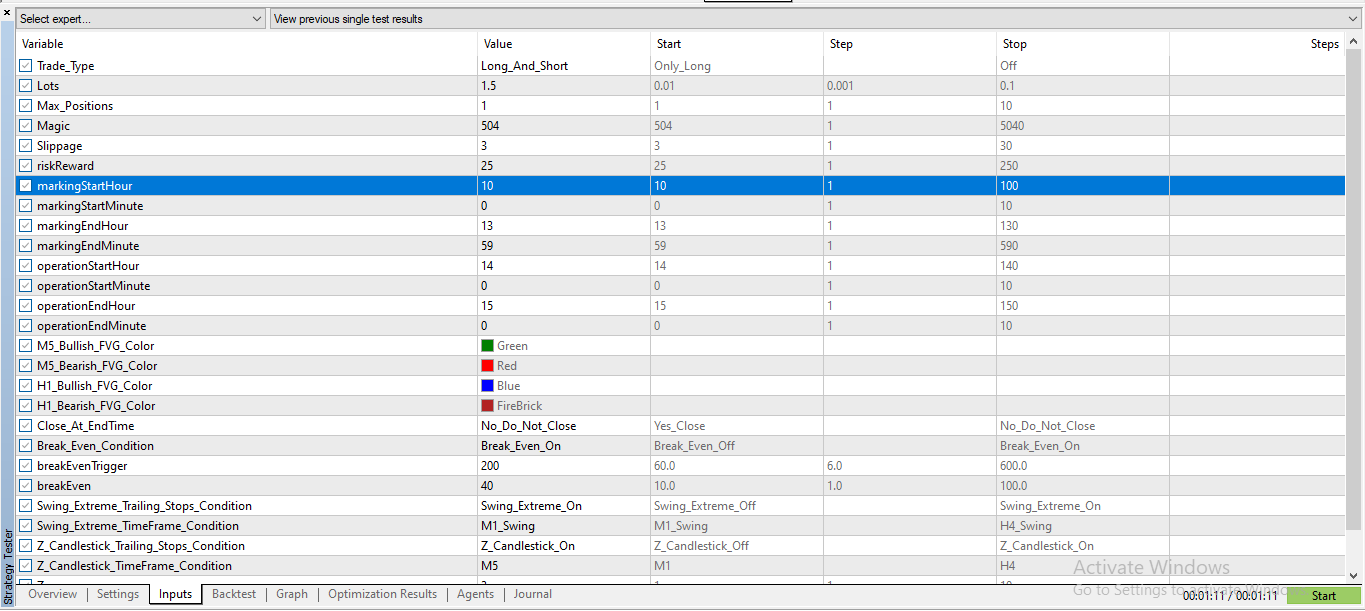
Task: Open the Overview tab
Action: [52, 594]
